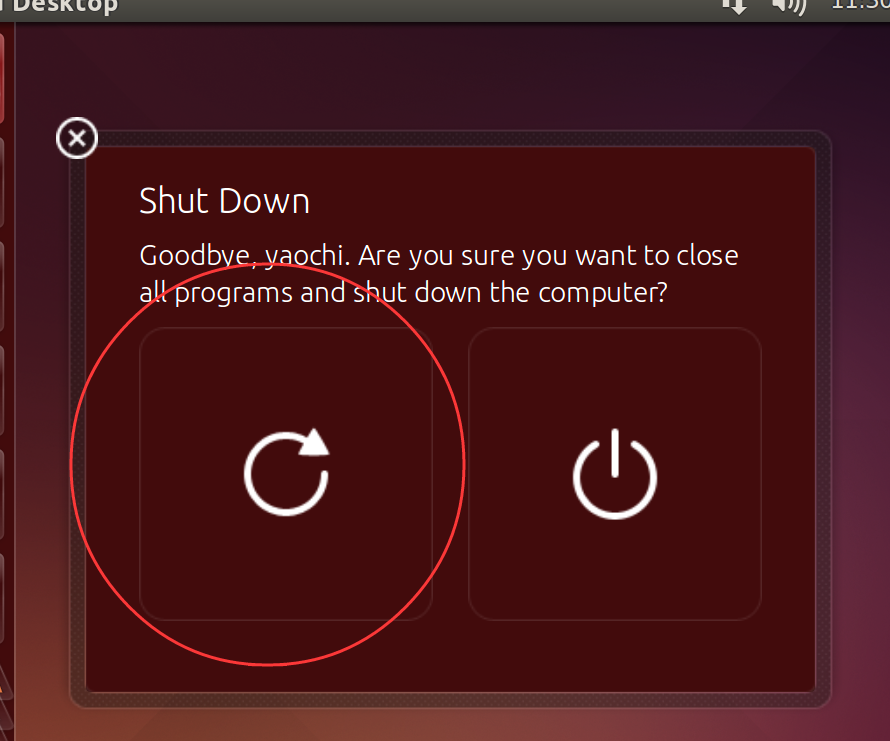Click the topmost red launcher tile
Screen dimensions: 890x741
(2, 78)
